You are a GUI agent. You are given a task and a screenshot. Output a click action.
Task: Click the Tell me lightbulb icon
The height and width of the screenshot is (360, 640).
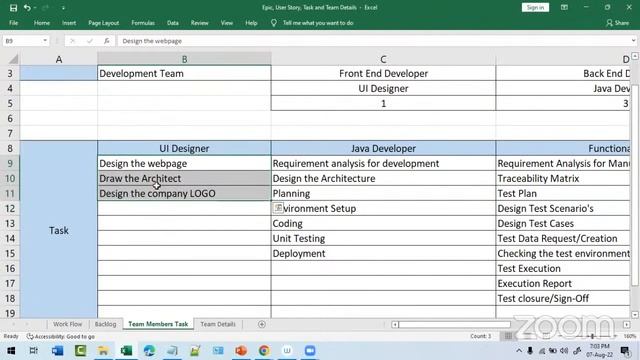click(x=274, y=23)
